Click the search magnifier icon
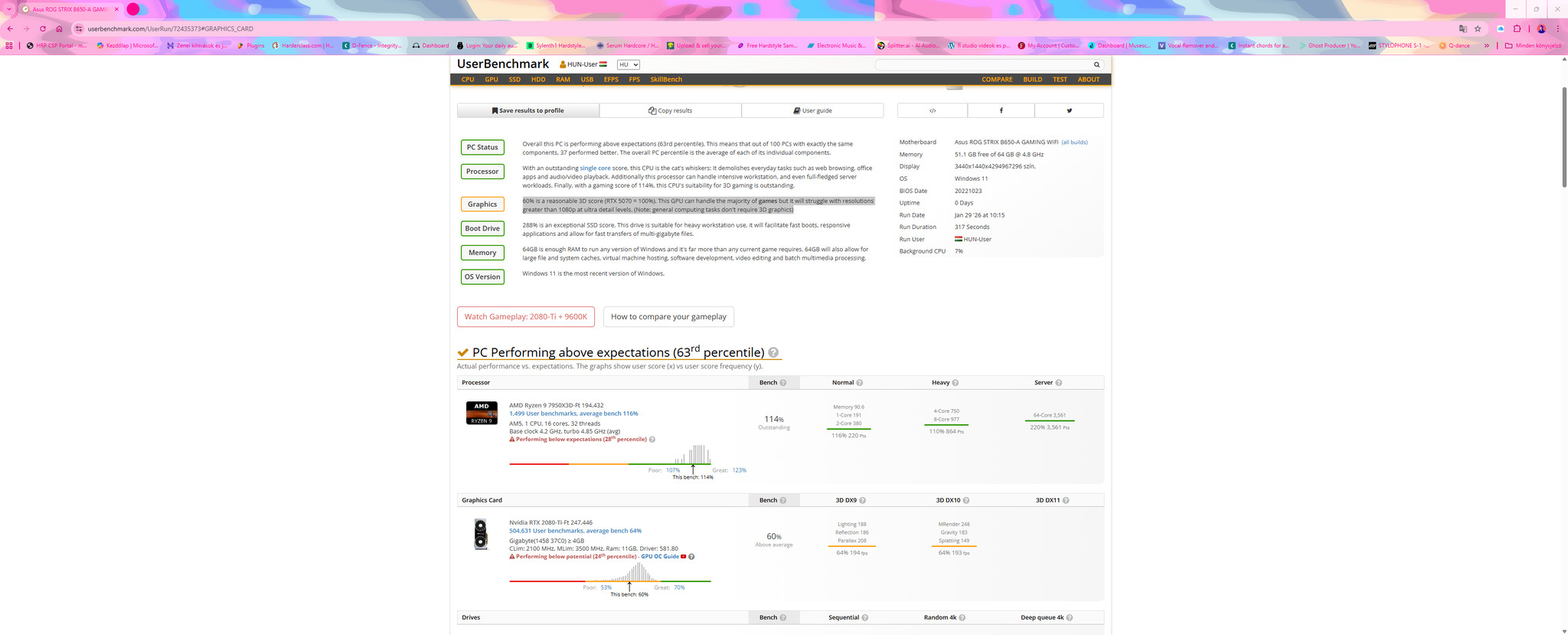 1096,65
